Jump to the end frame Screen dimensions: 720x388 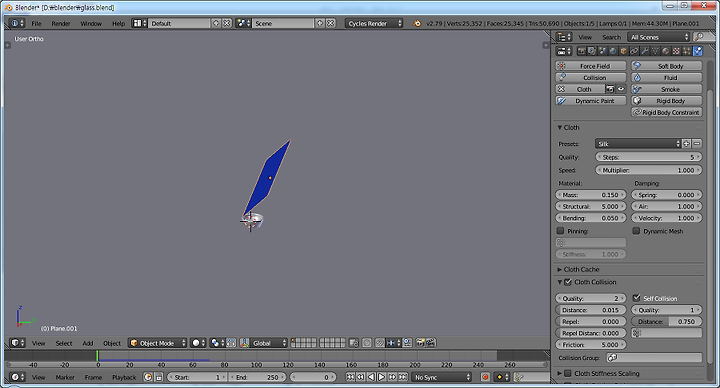[x=403, y=377]
